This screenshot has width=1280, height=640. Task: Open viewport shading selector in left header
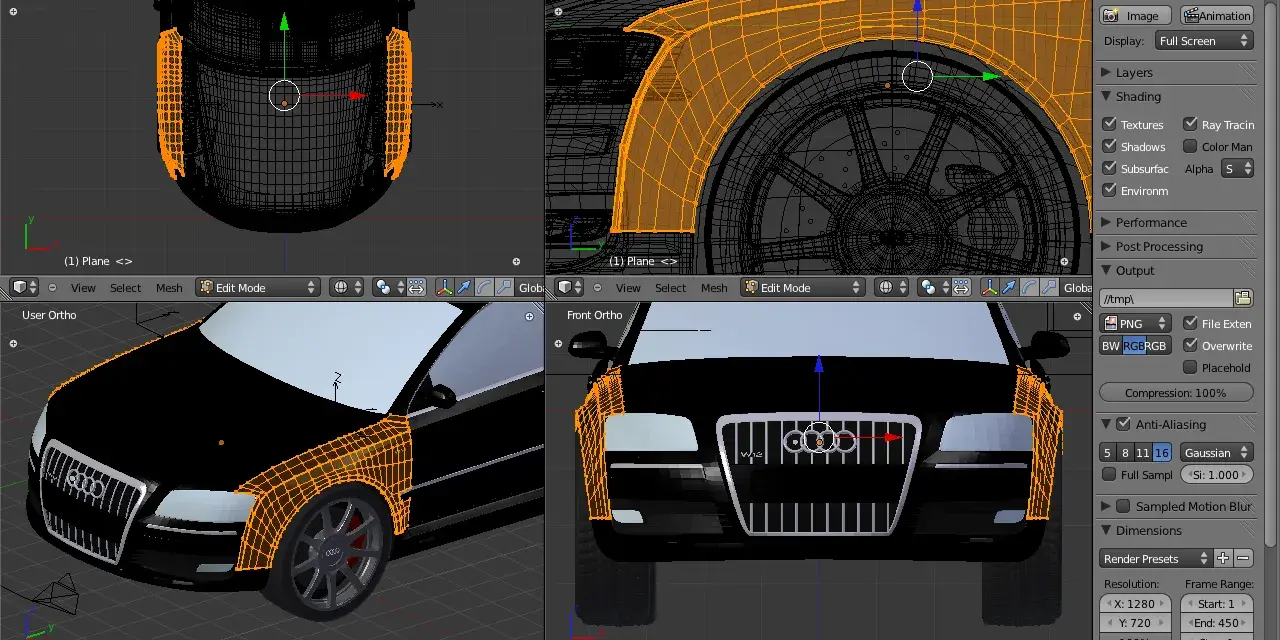pyautogui.click(x=346, y=287)
